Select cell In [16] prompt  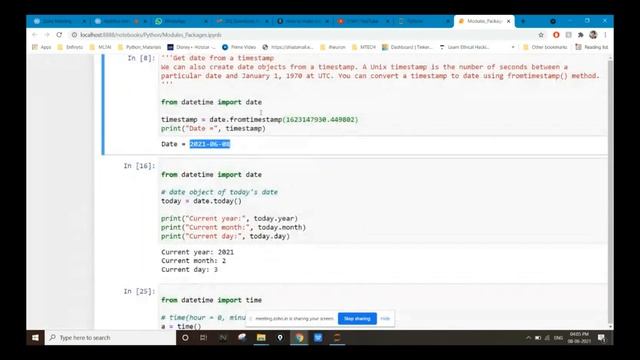coord(139,166)
